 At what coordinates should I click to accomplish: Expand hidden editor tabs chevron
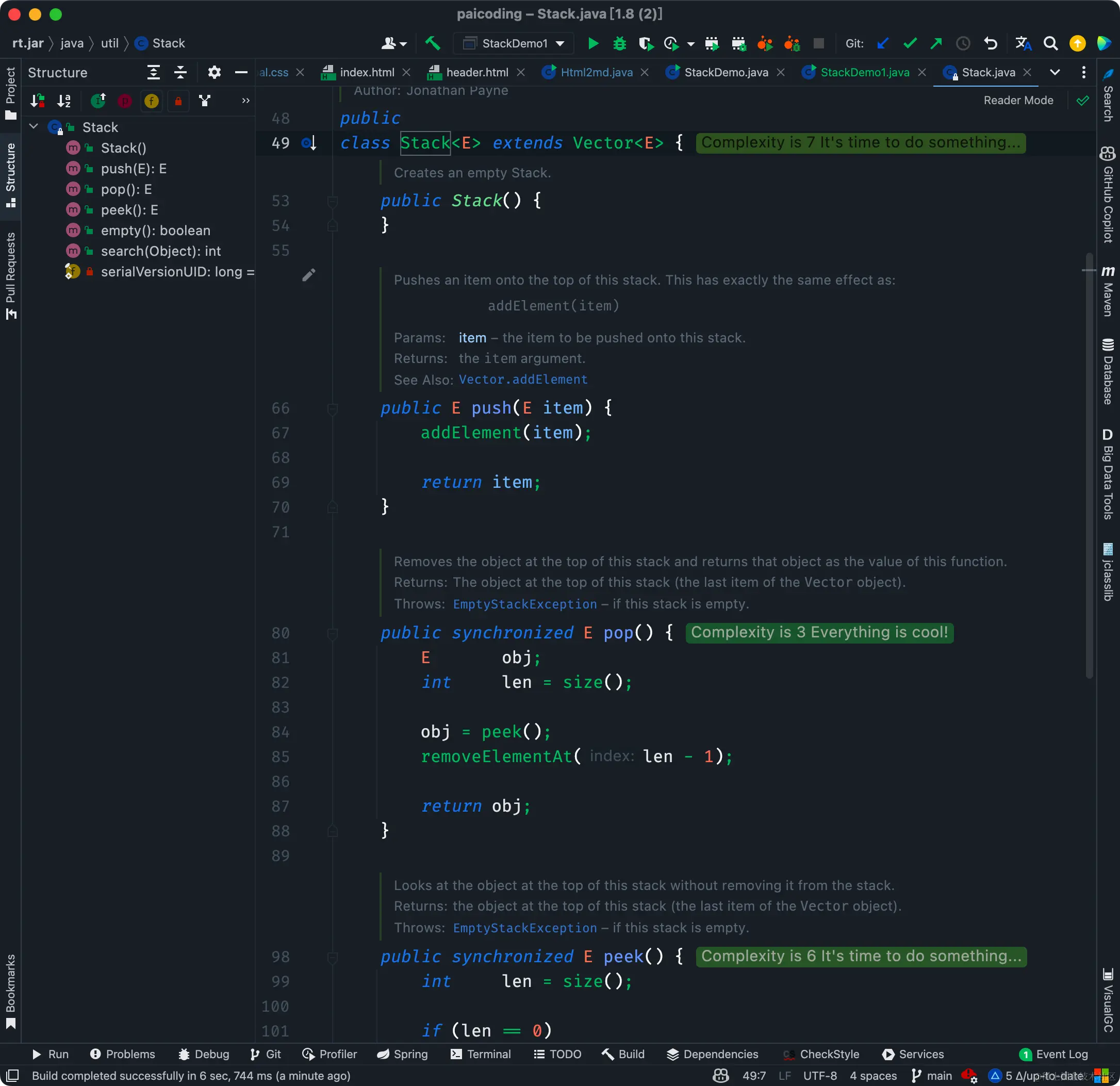coord(1055,72)
